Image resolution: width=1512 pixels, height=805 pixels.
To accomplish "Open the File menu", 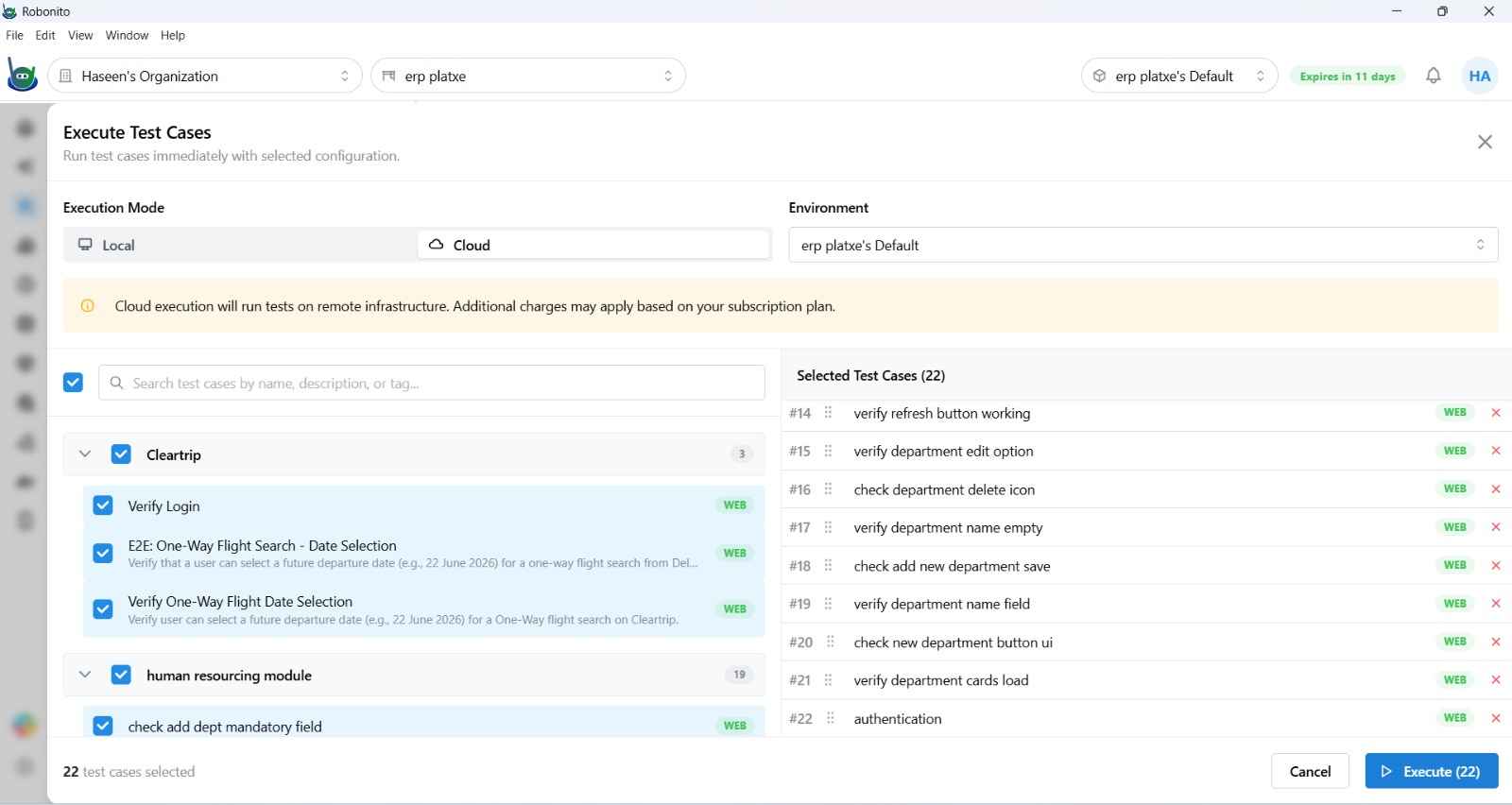I will (14, 35).
